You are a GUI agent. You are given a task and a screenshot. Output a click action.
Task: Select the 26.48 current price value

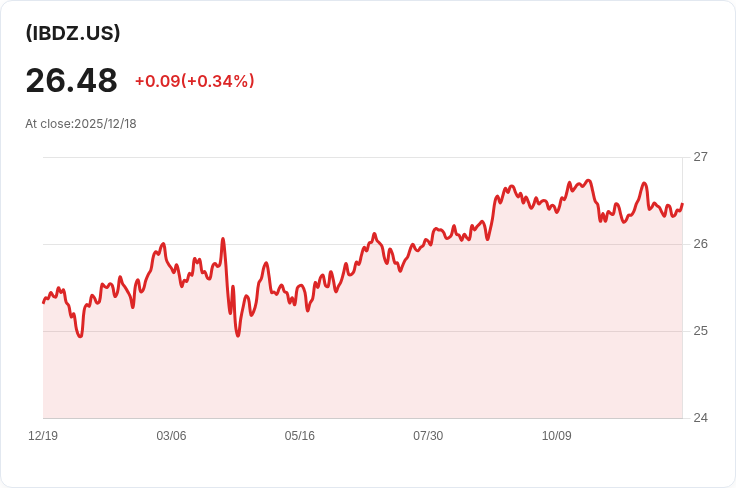[x=71, y=80]
